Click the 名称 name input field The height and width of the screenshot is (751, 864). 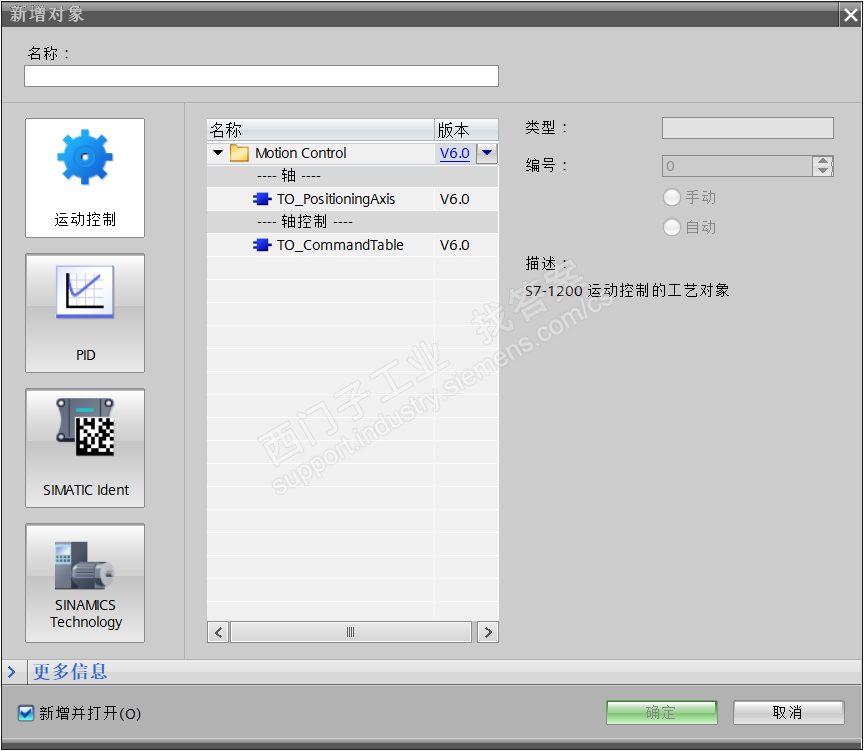[x=261, y=76]
